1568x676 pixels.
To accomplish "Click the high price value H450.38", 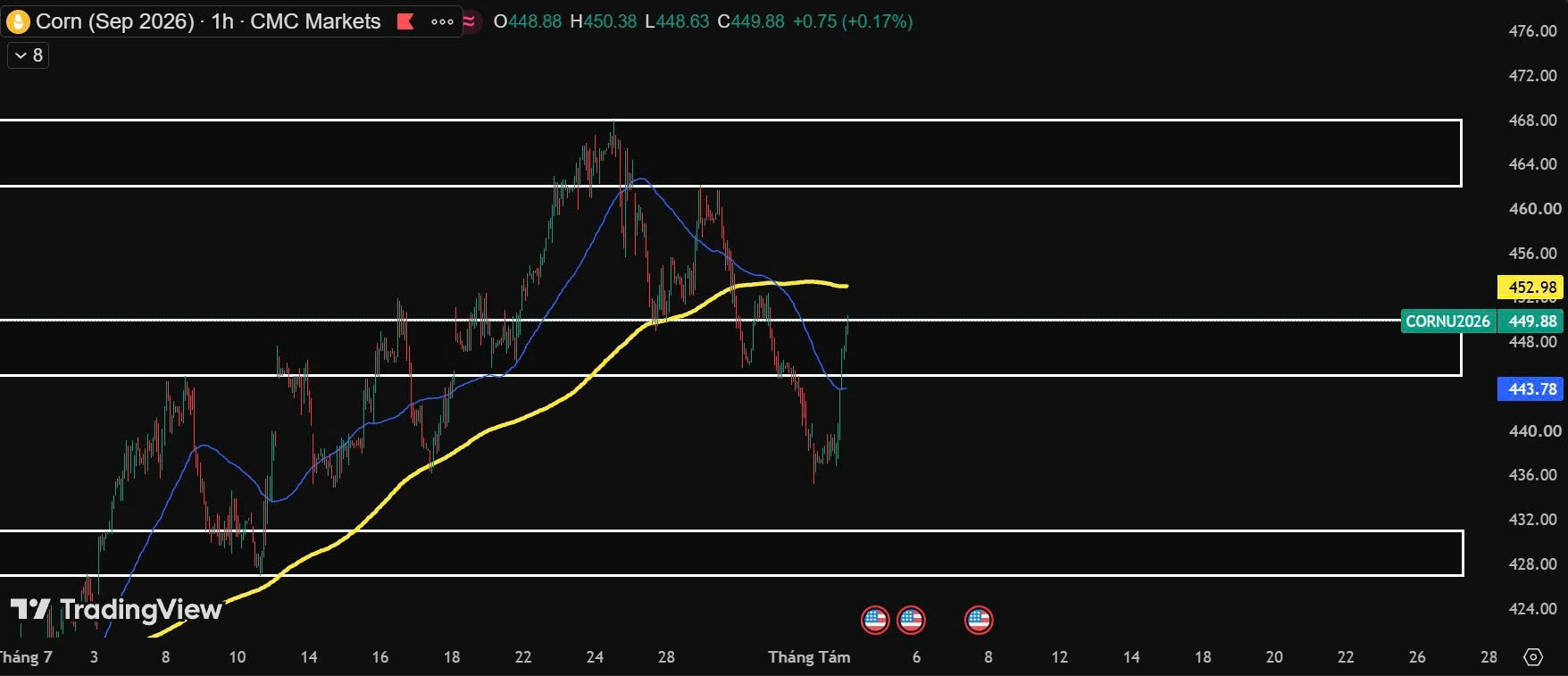I will click(604, 21).
